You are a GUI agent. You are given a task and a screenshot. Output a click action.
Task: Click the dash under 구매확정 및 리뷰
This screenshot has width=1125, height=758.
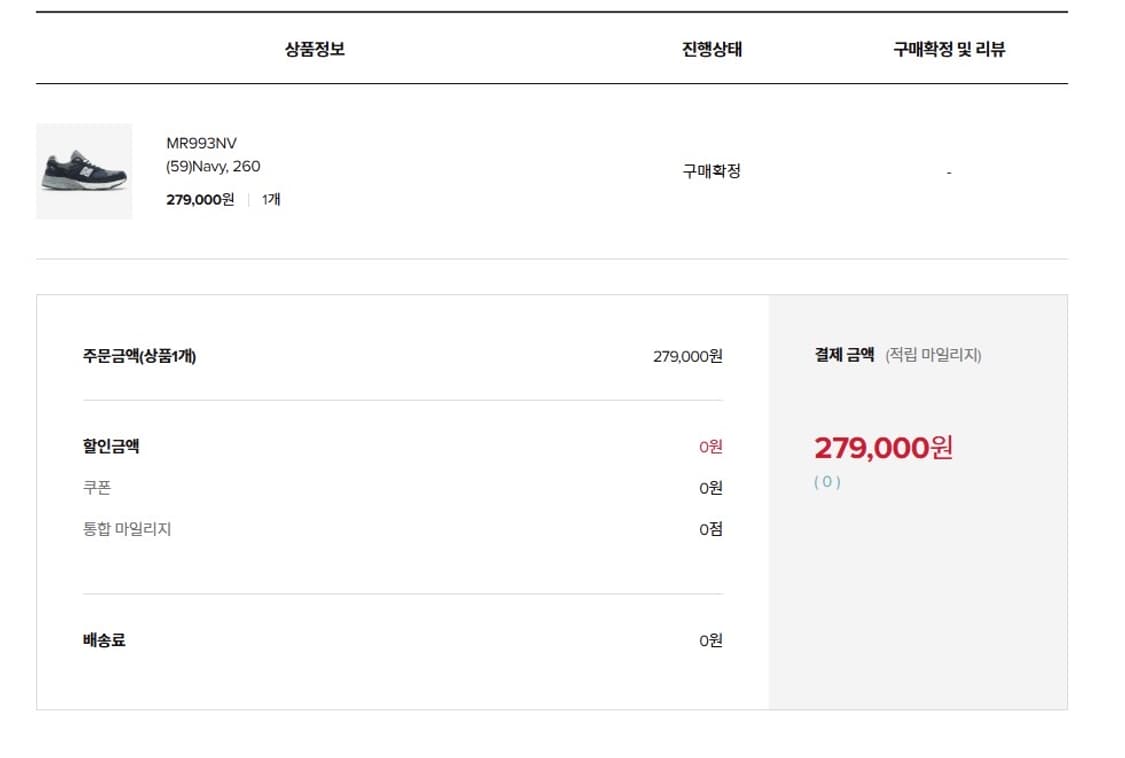(948, 170)
